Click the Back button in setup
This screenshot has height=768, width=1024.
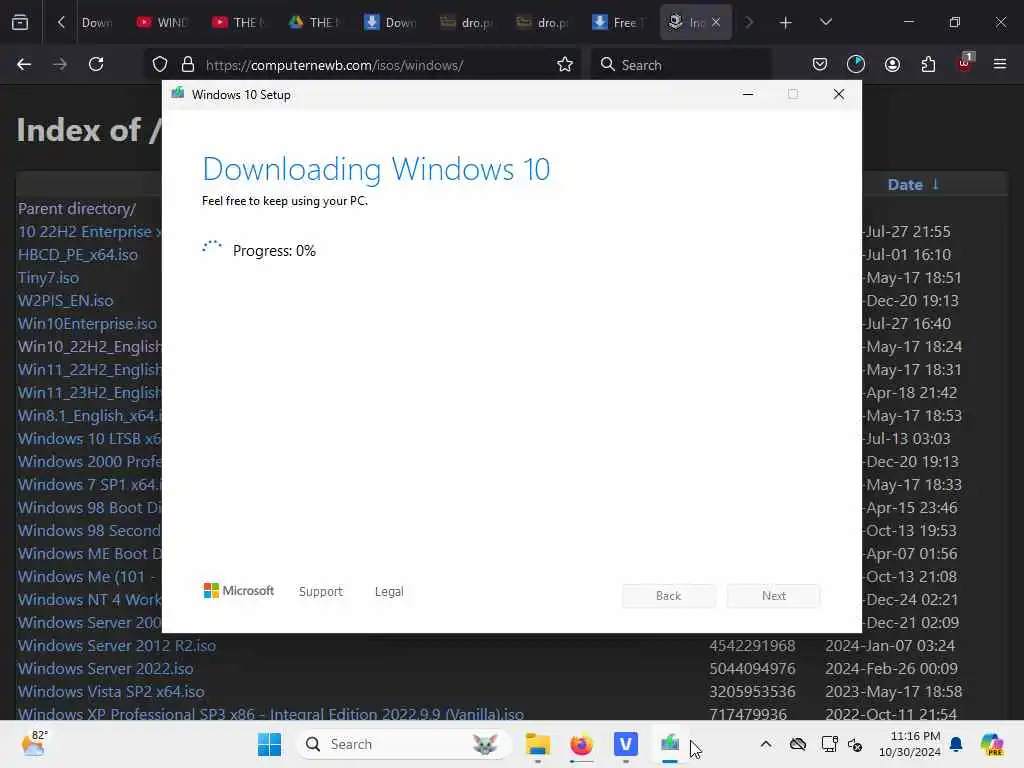coord(669,596)
